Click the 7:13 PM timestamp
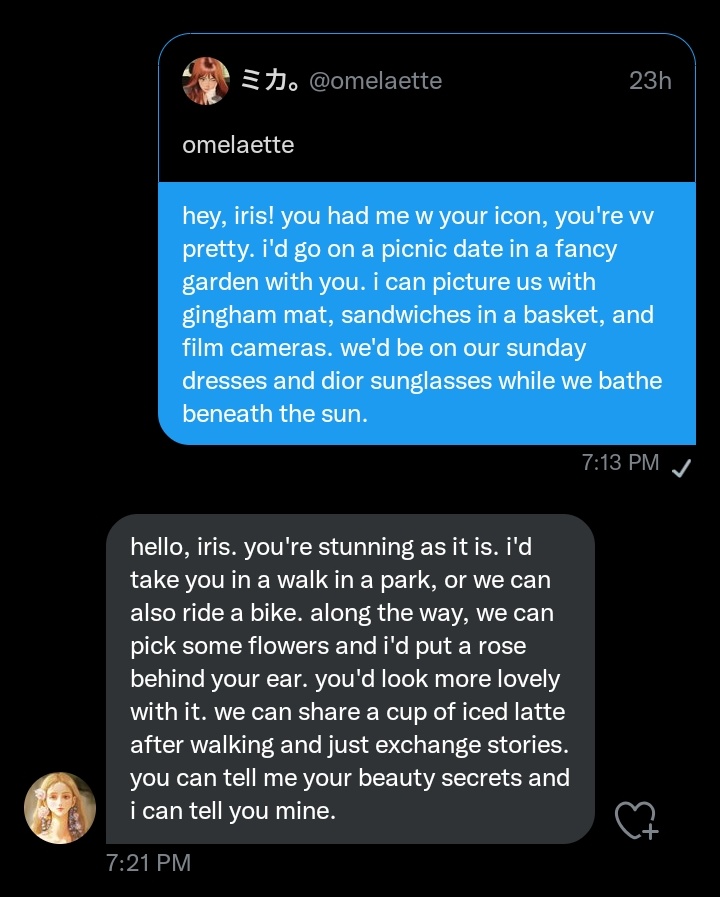The width and height of the screenshot is (720, 897). (620, 462)
